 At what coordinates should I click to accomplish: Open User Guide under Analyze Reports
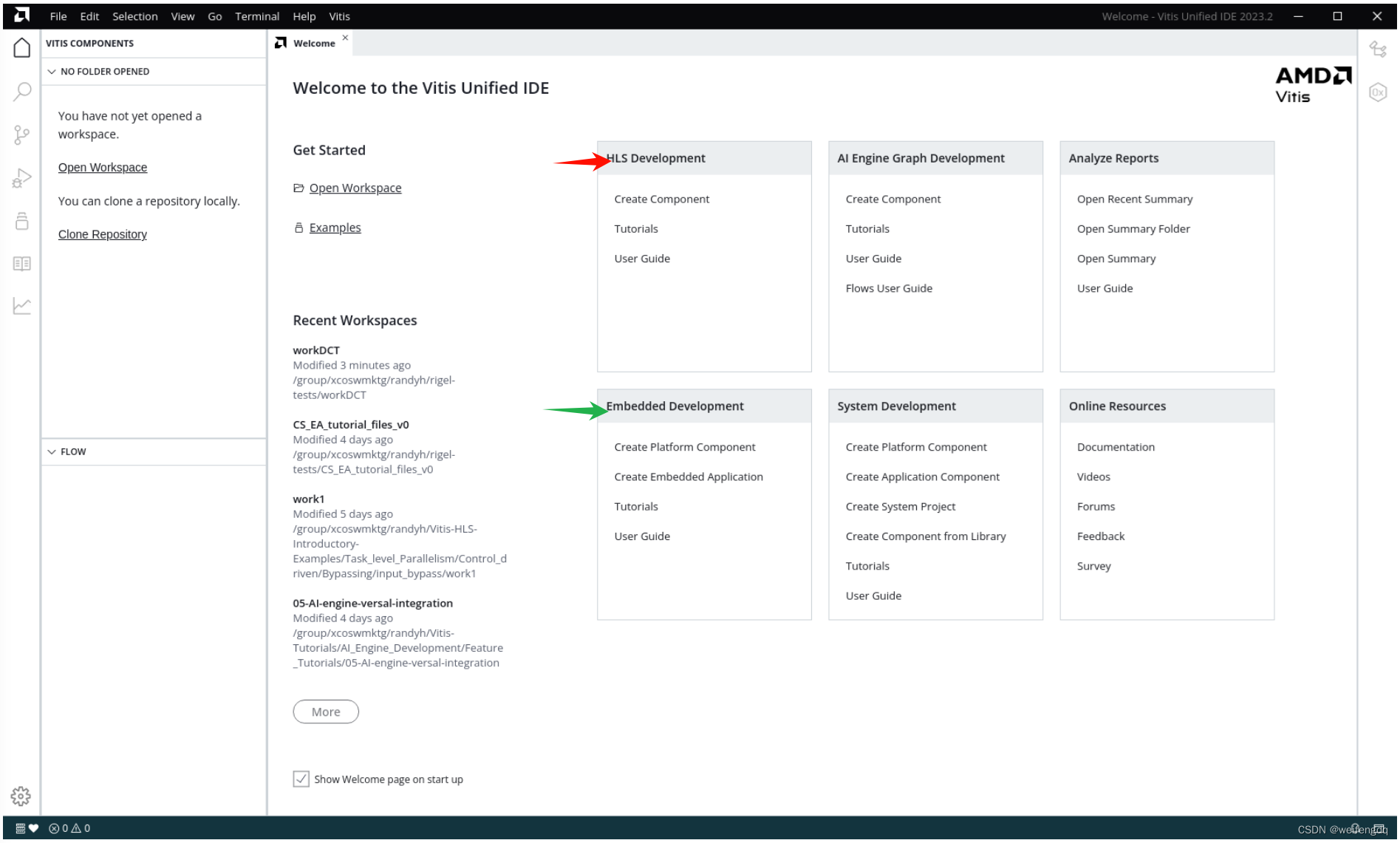(x=1104, y=288)
